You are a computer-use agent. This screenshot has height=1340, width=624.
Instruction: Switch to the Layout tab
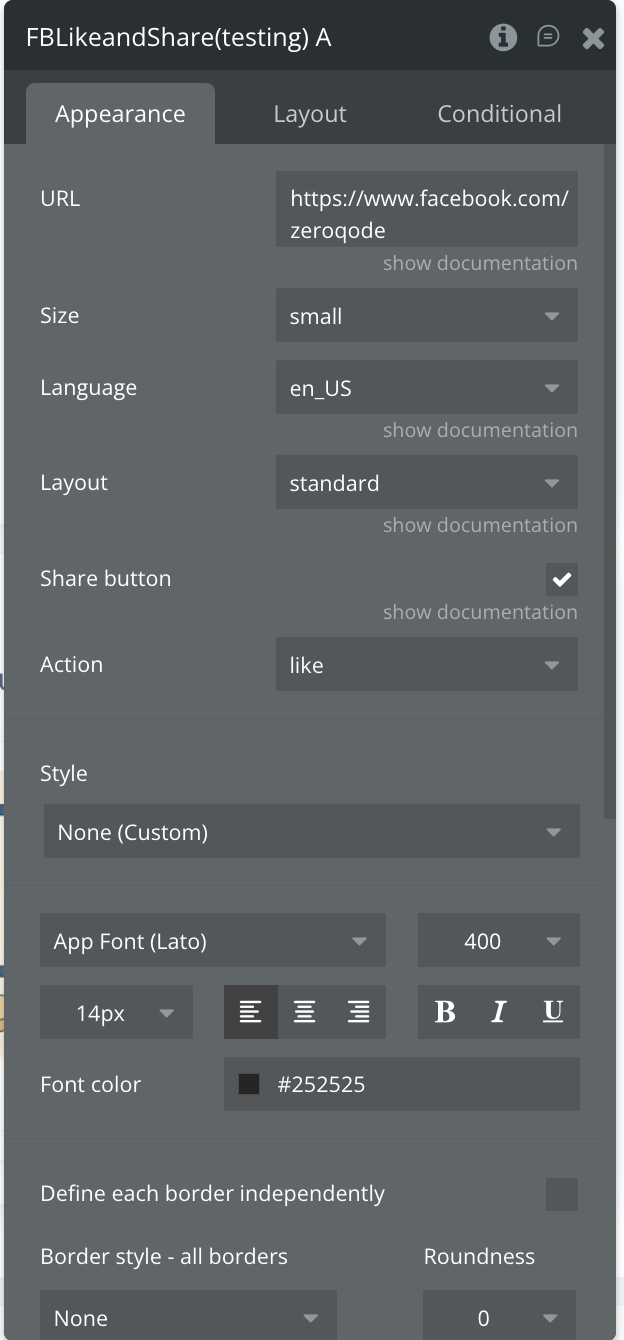click(310, 114)
